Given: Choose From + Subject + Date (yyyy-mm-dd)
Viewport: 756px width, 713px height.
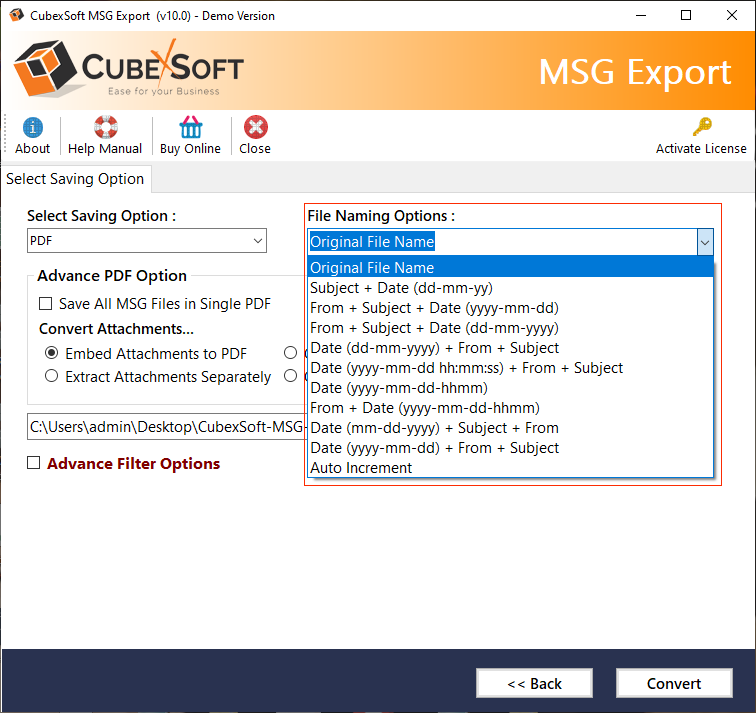Looking at the screenshot, I should pyautogui.click(x=510, y=308).
